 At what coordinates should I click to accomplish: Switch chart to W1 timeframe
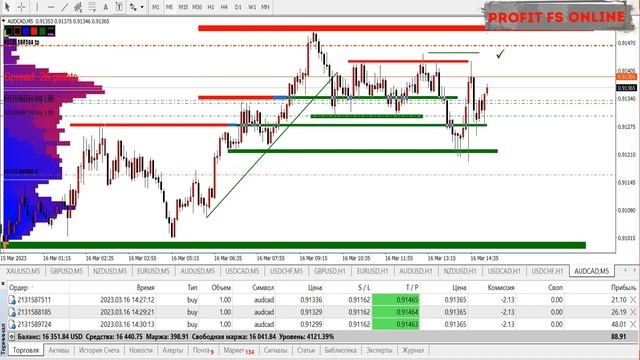(x=252, y=7)
